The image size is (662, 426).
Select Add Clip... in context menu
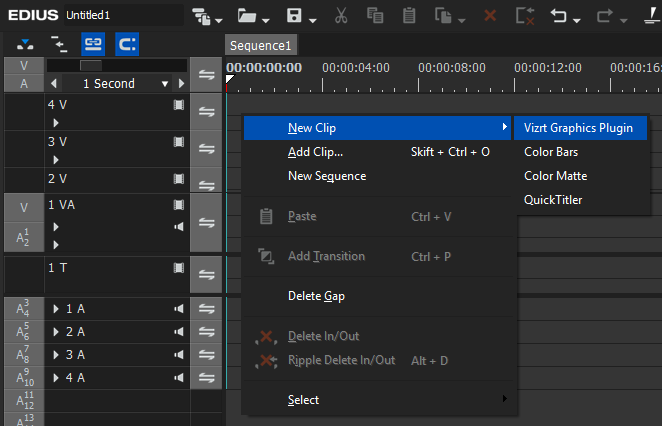[x=378, y=152]
